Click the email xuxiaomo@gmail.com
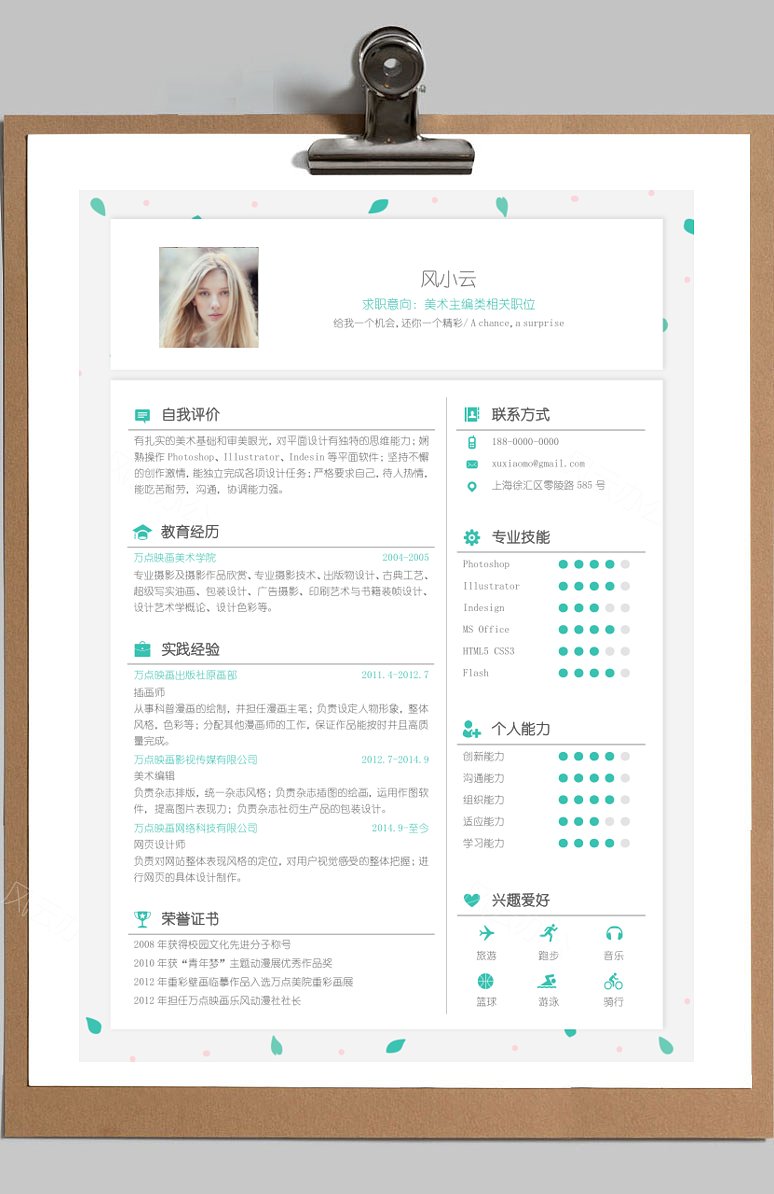Viewport: 774px width, 1194px height. [x=539, y=464]
